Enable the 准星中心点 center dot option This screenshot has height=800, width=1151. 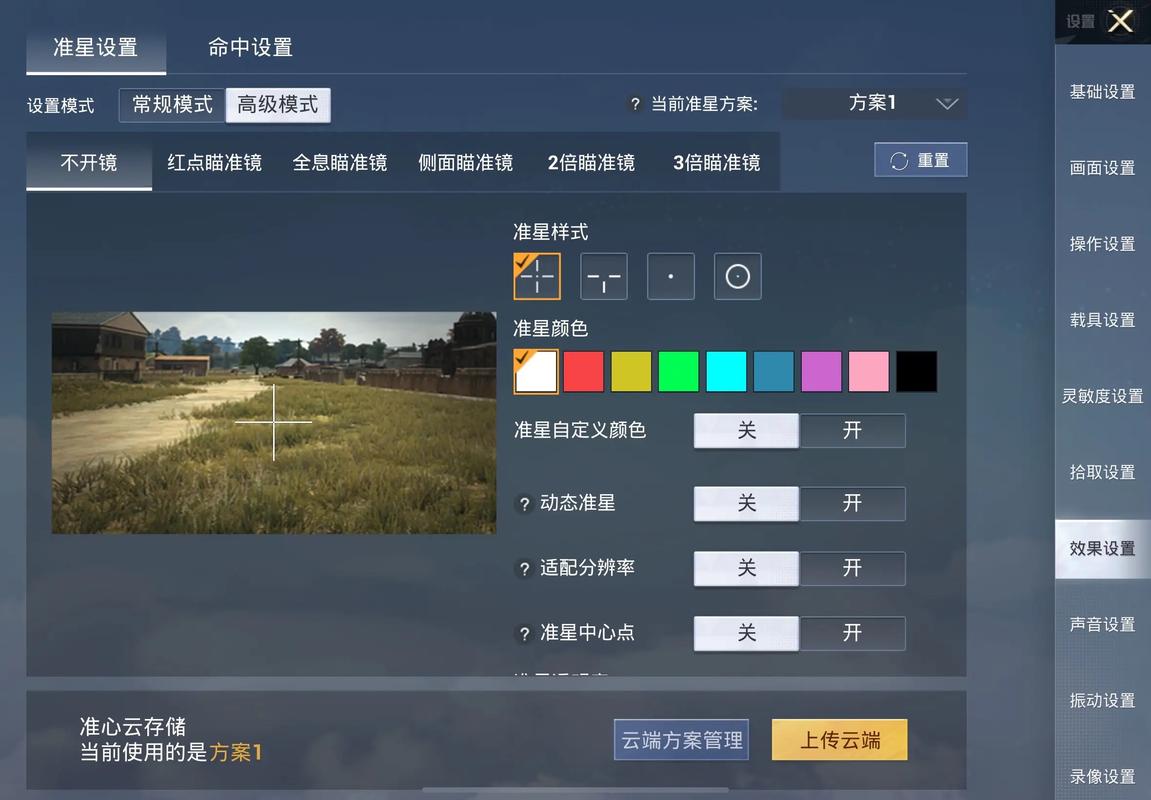point(853,633)
